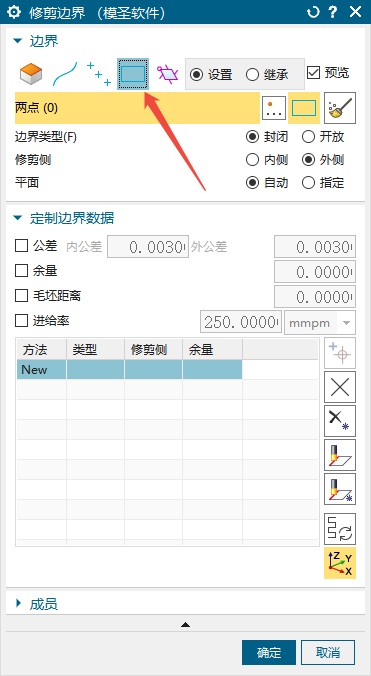Enable the 公差 checkbox
Screen dimensions: 371x676
22,246
